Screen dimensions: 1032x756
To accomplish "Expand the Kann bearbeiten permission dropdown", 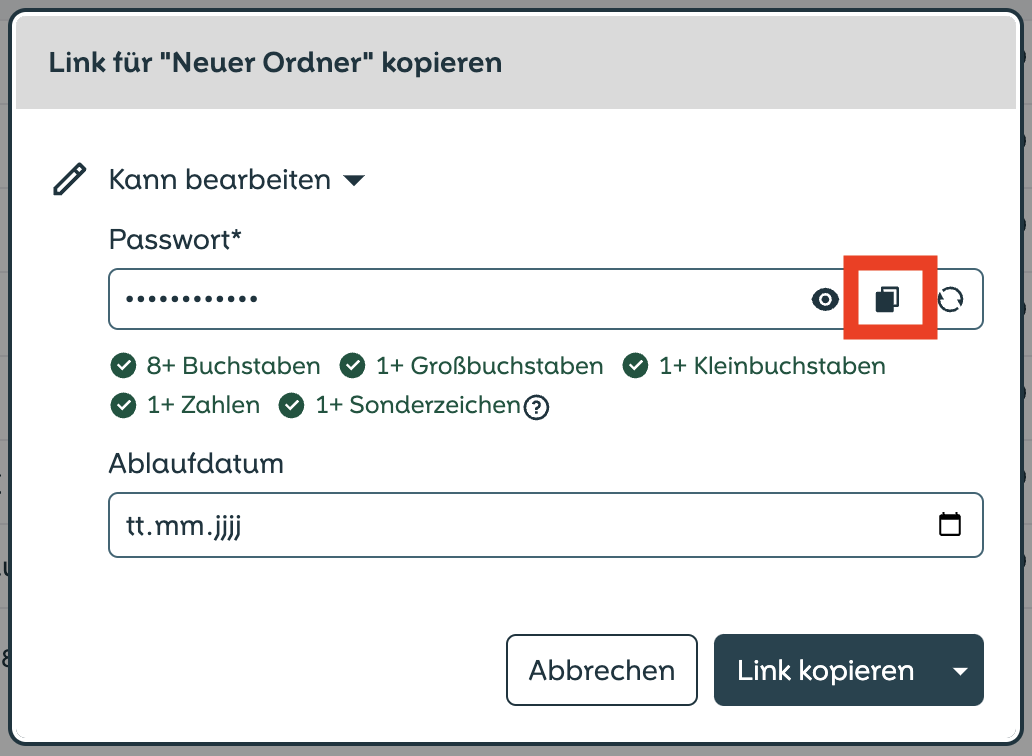I will click(354, 180).
